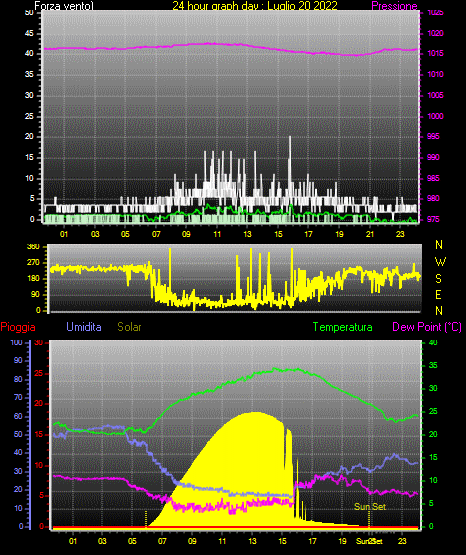This screenshot has width=466, height=555.
Task: Click the 'W' compass letter beside direction chart
Action: pyautogui.click(x=440, y=262)
